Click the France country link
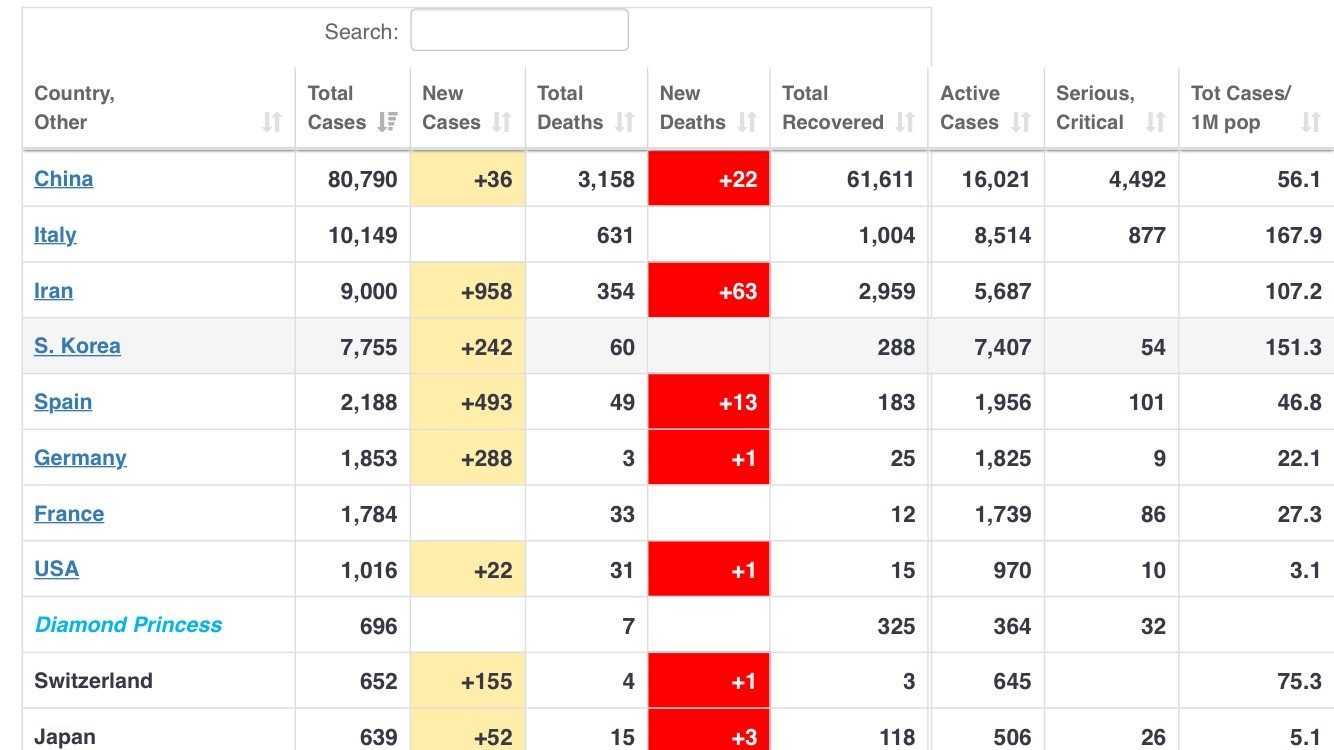The height and width of the screenshot is (750, 1334). (69, 514)
